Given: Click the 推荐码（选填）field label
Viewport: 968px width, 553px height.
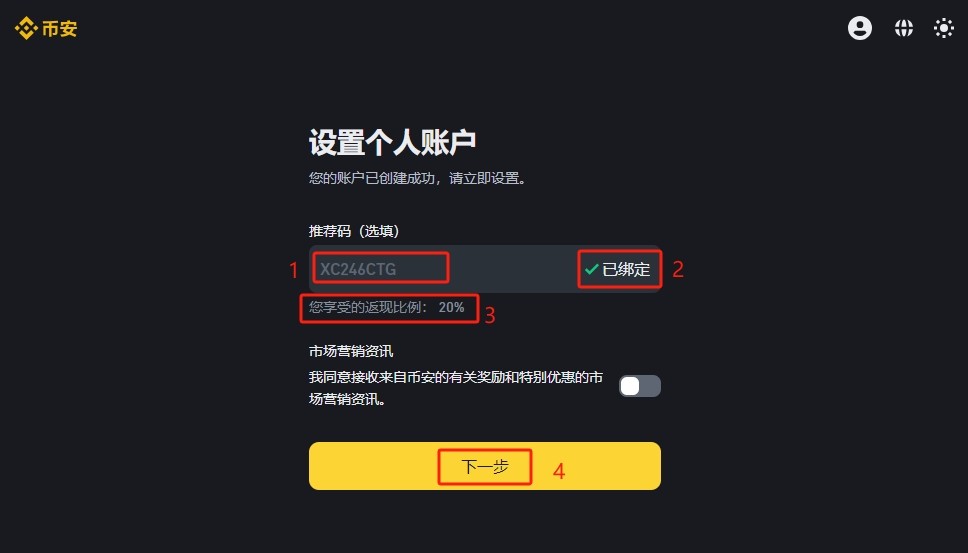Looking at the screenshot, I should [354, 231].
